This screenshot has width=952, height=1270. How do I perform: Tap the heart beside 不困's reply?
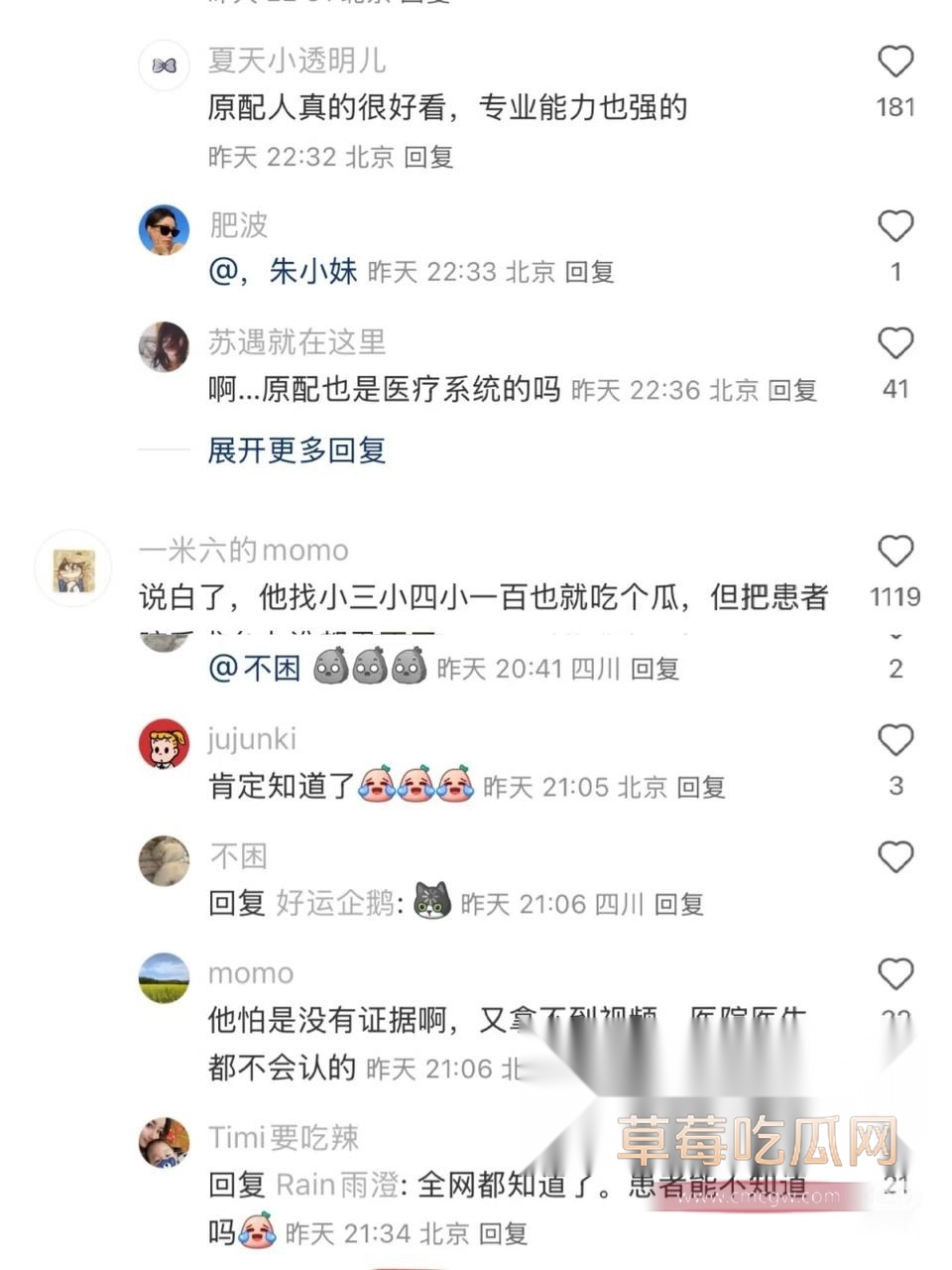[x=895, y=856]
